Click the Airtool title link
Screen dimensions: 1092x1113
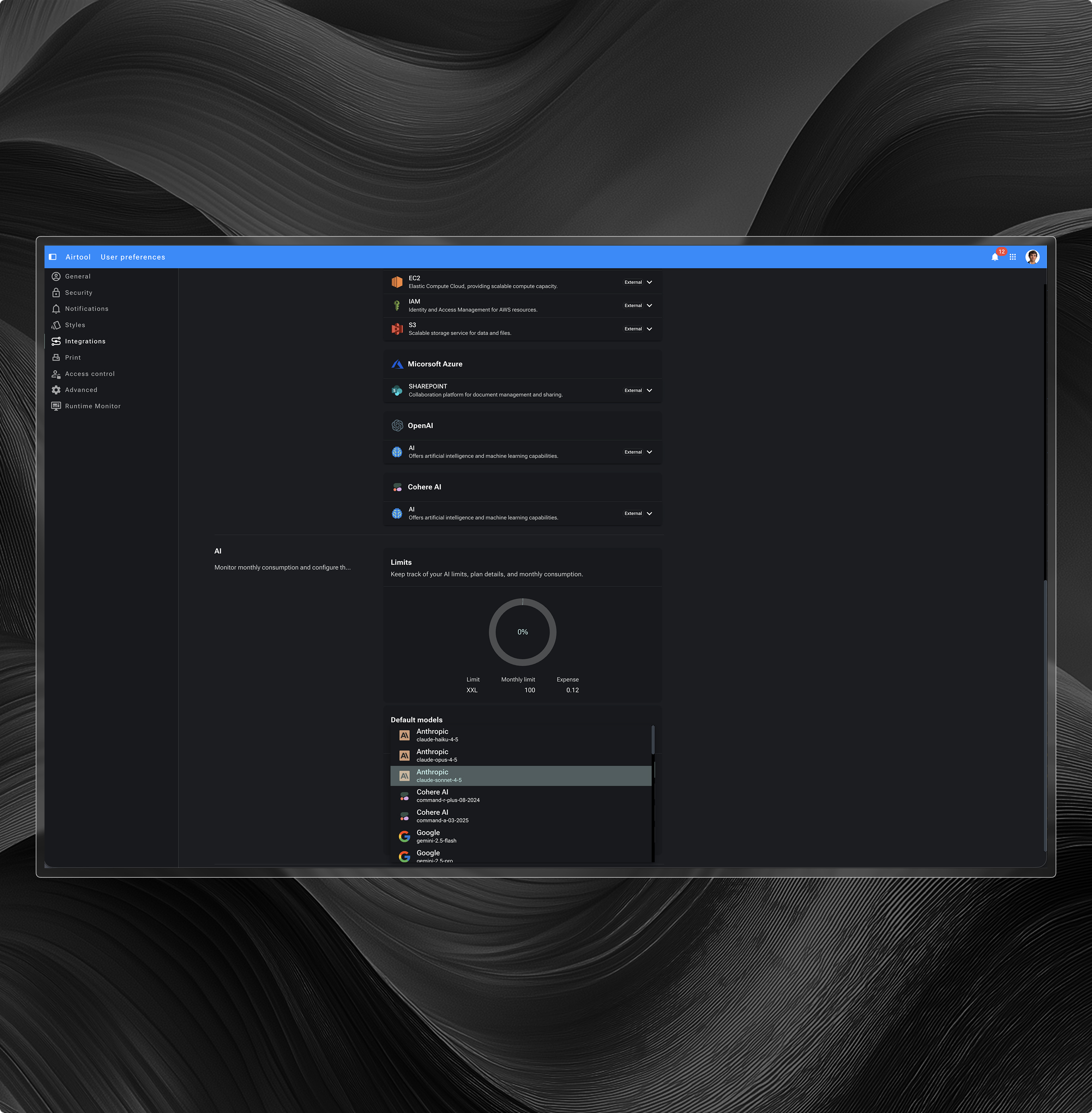(x=78, y=257)
